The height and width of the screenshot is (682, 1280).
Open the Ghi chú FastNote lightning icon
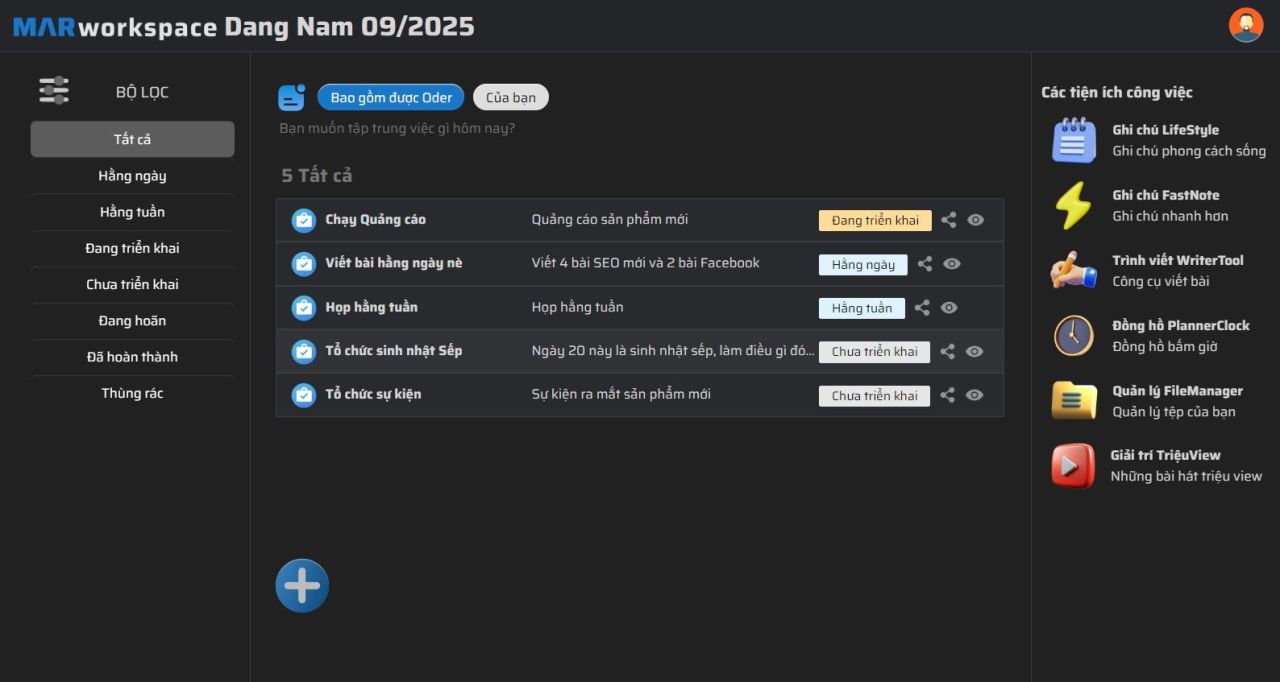coord(1074,205)
